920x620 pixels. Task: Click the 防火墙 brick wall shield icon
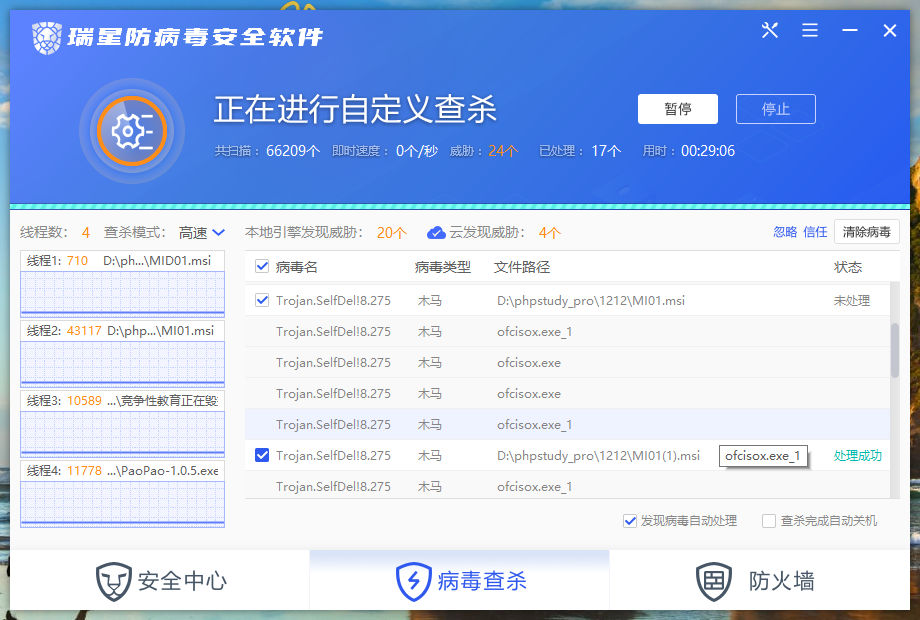[x=713, y=580]
